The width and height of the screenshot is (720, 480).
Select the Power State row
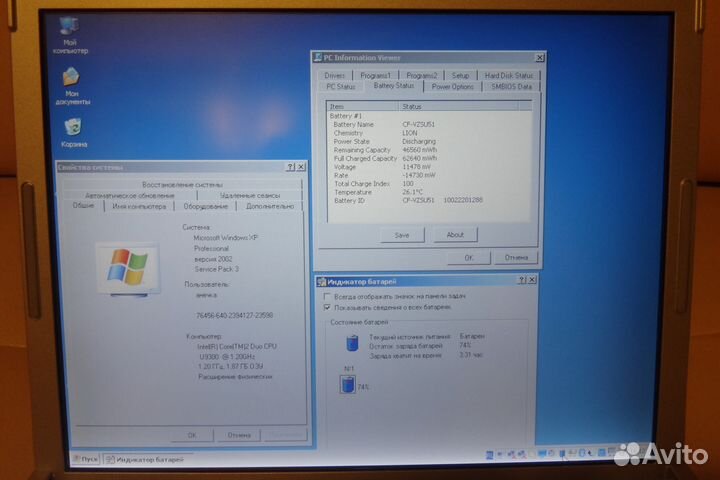[x=429, y=141]
